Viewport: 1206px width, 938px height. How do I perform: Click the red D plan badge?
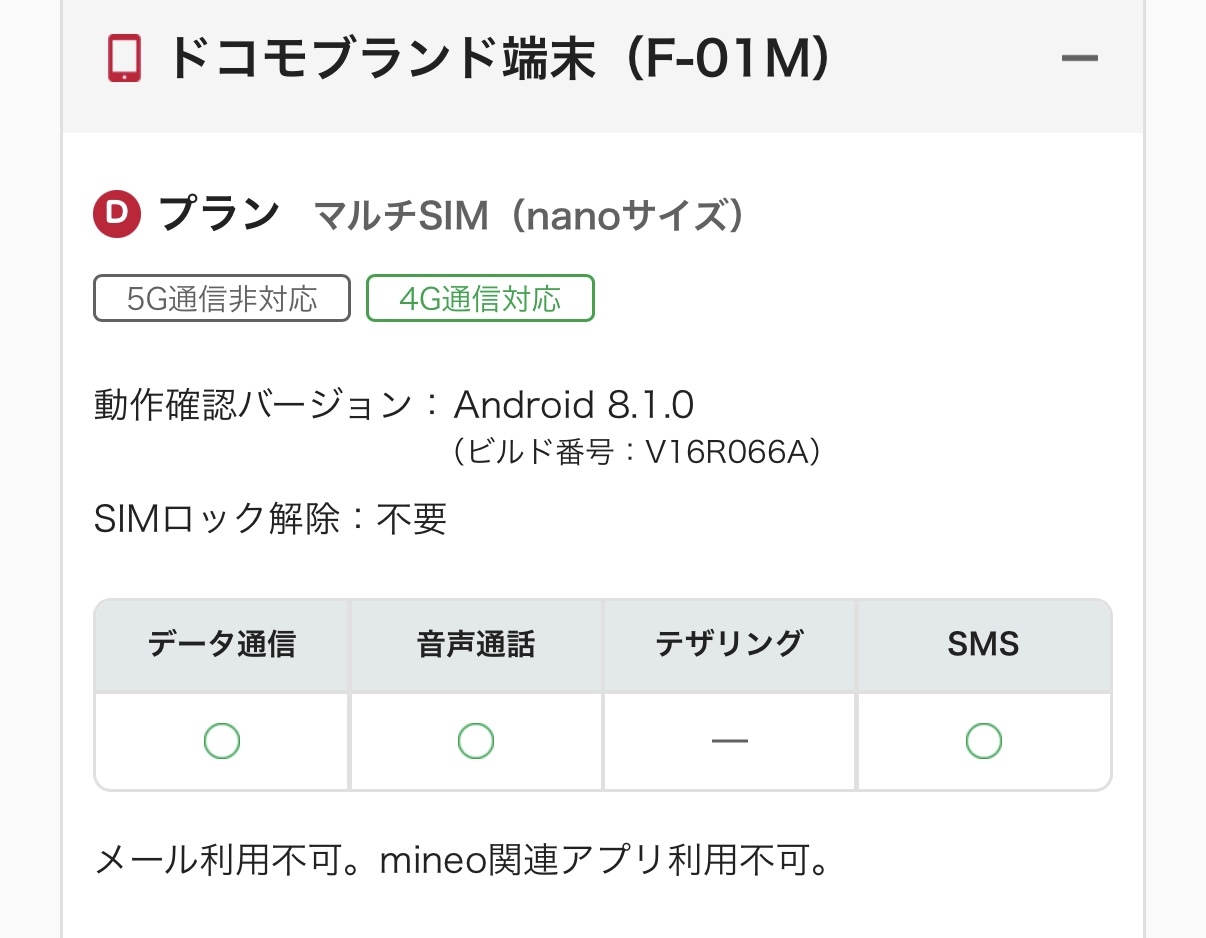[x=118, y=215]
